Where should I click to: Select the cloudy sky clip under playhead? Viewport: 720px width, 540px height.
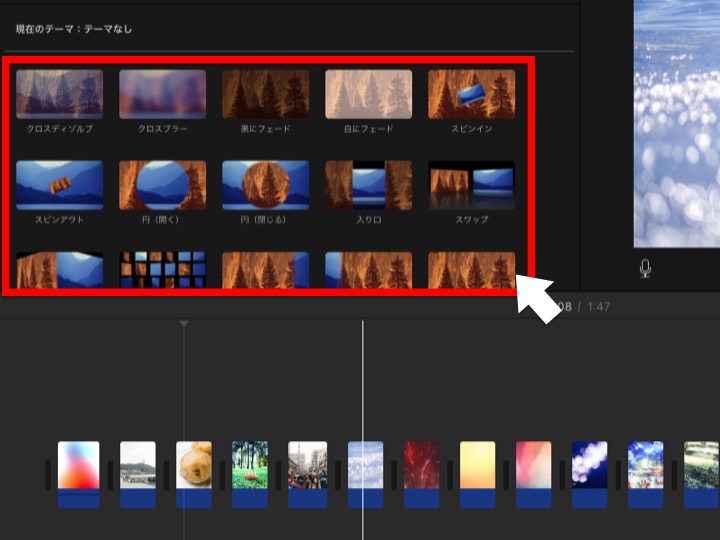coord(366,475)
